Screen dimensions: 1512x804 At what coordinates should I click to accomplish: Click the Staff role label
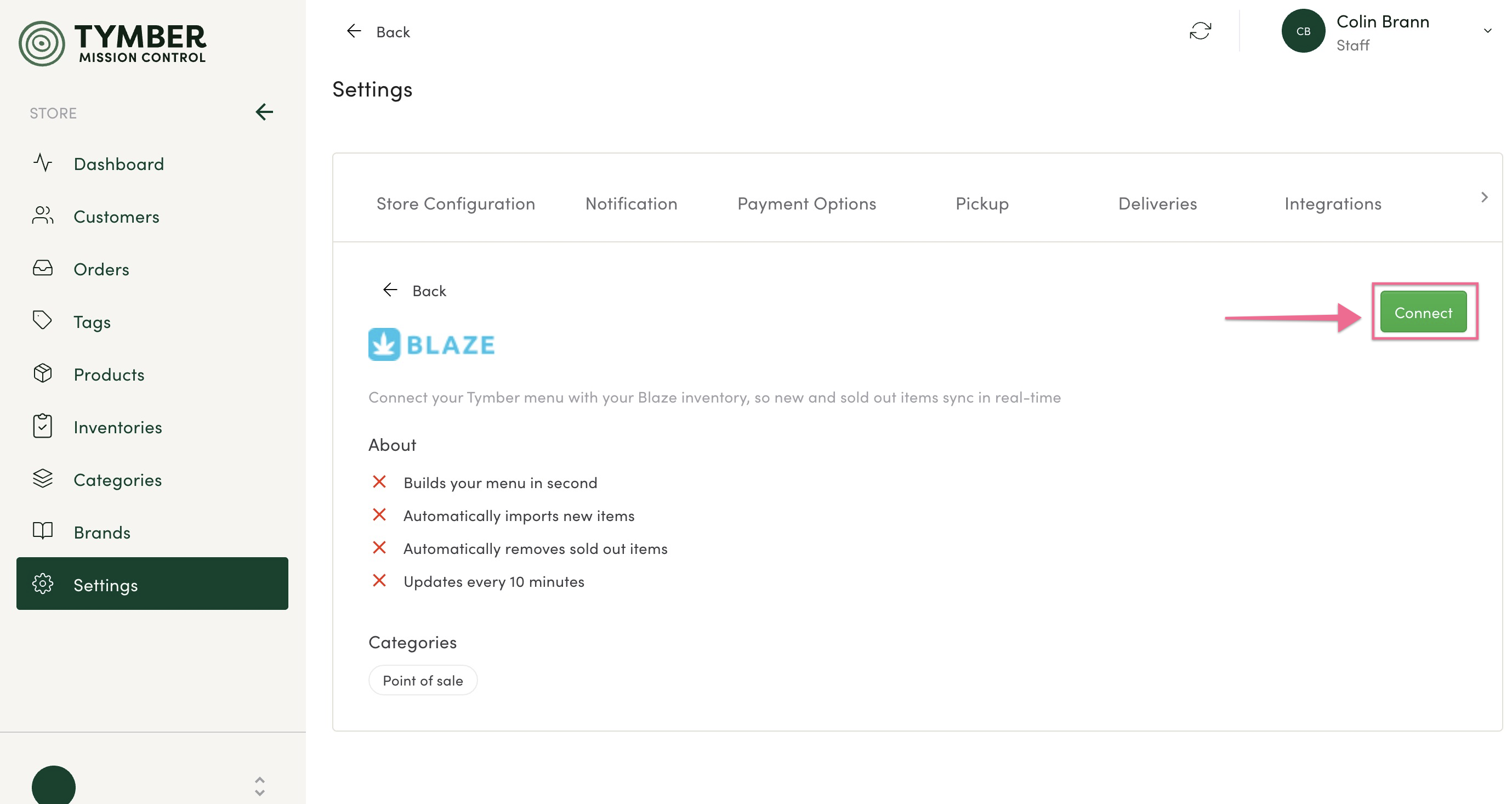click(x=1352, y=45)
